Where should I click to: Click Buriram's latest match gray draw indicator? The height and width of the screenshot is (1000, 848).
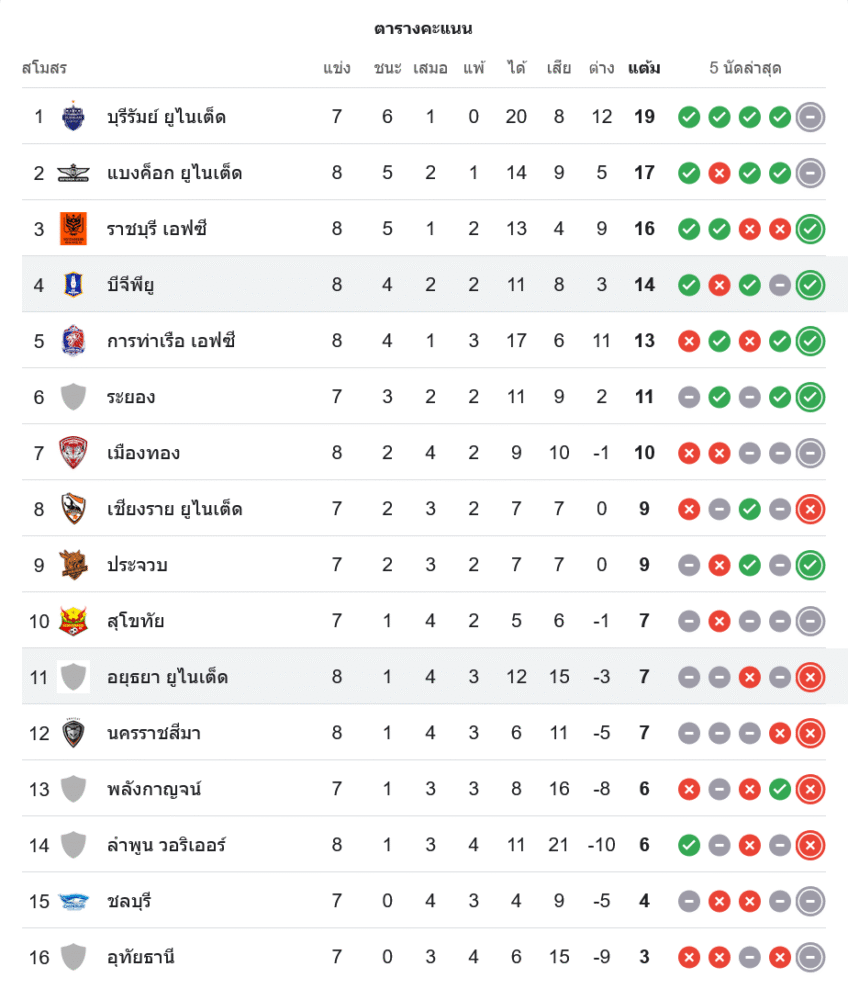[811, 117]
